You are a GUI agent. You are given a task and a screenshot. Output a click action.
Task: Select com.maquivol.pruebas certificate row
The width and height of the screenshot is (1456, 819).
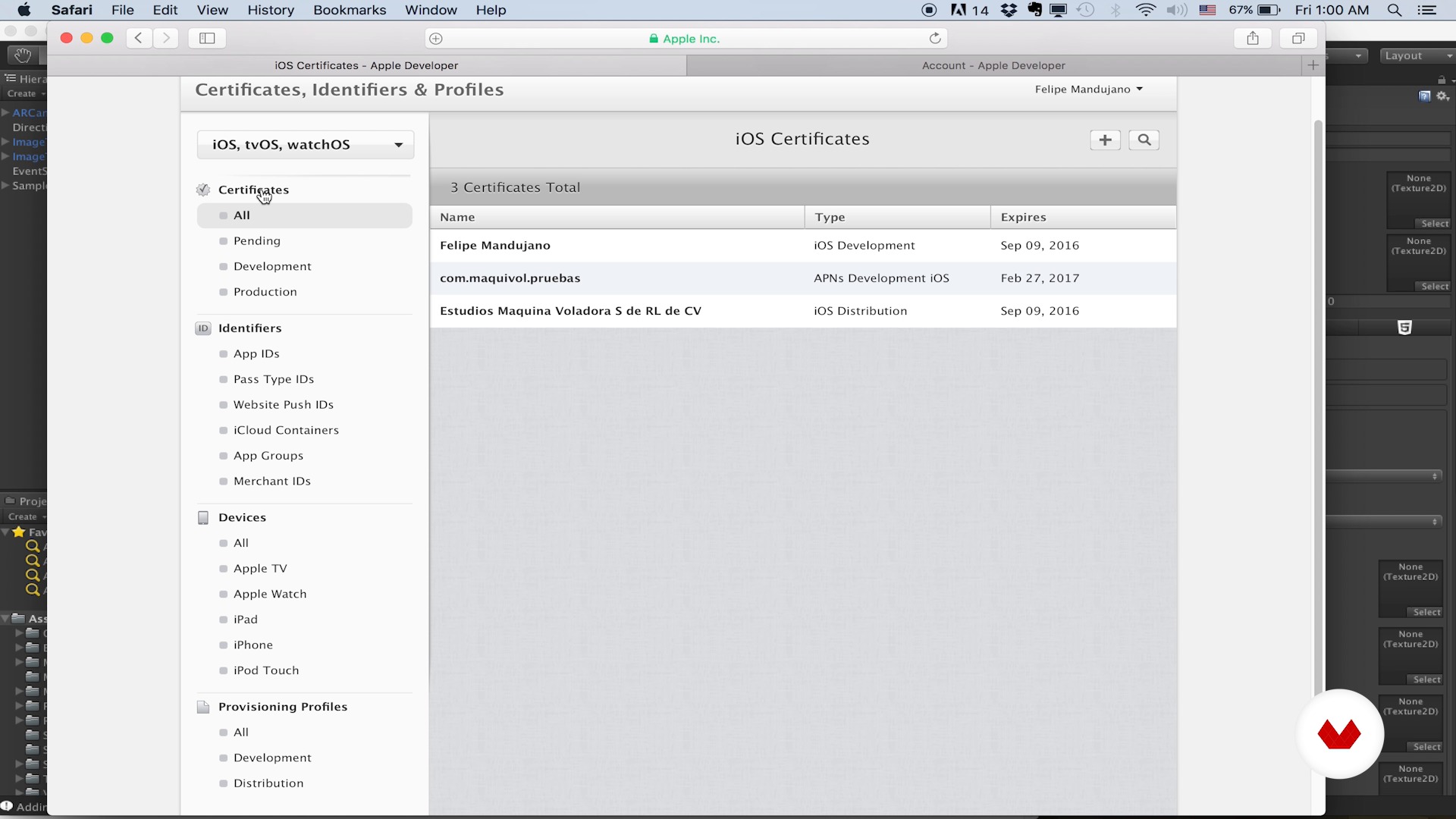(x=803, y=278)
